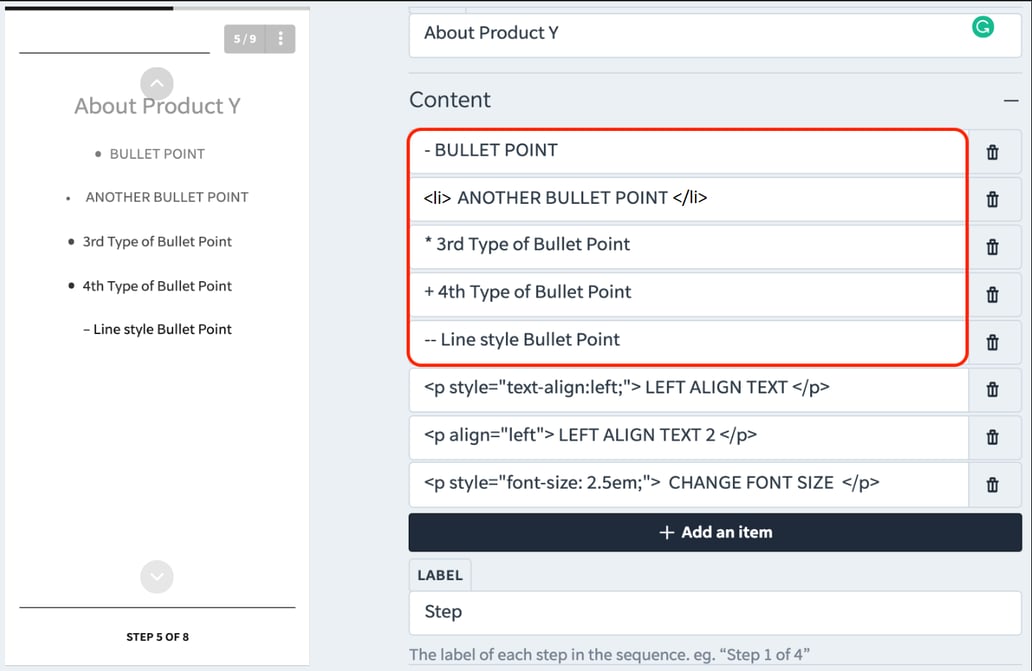The width and height of the screenshot is (1032, 671).
Task: Open the Grammarly icon near About Product Y
Action: 983,27
